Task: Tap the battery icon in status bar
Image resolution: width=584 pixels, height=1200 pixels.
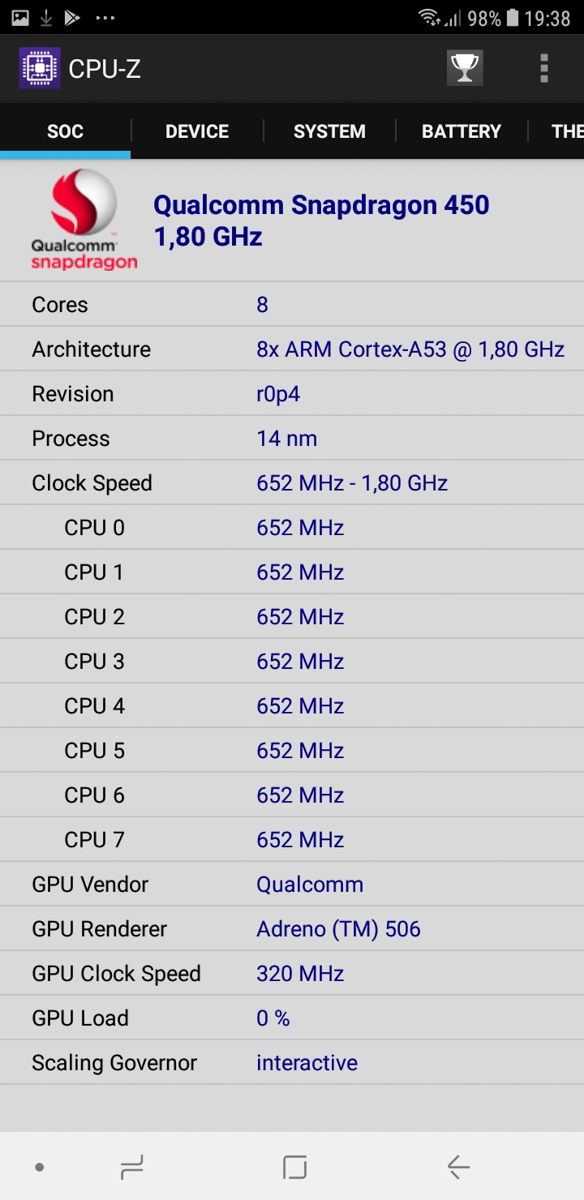Action: 513,18
